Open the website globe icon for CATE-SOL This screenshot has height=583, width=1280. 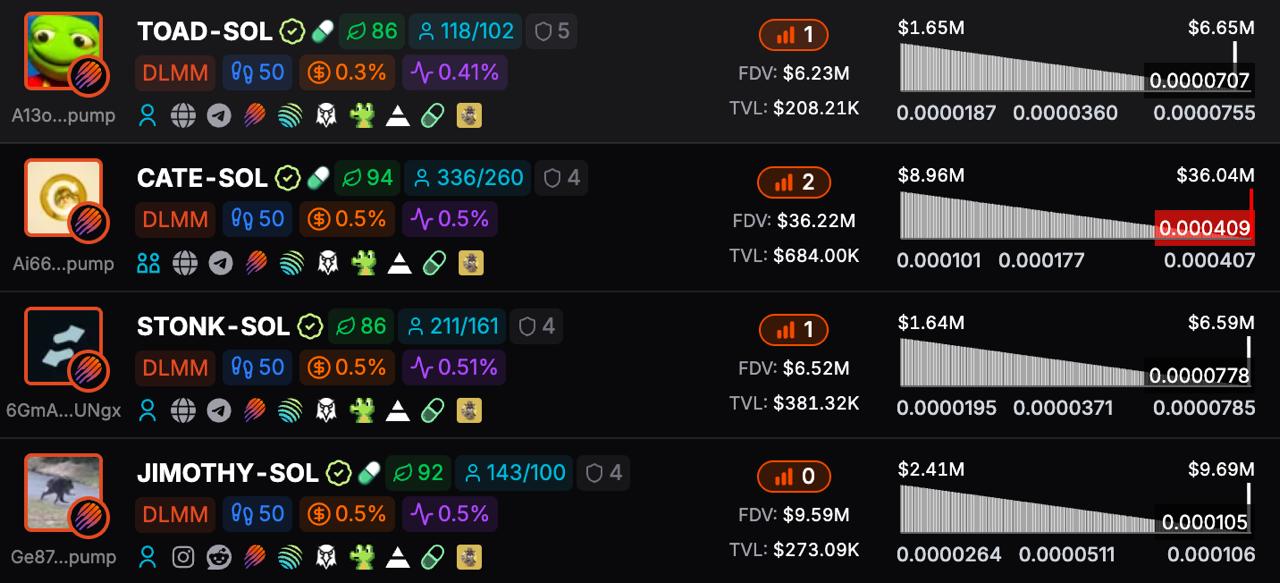(184, 263)
